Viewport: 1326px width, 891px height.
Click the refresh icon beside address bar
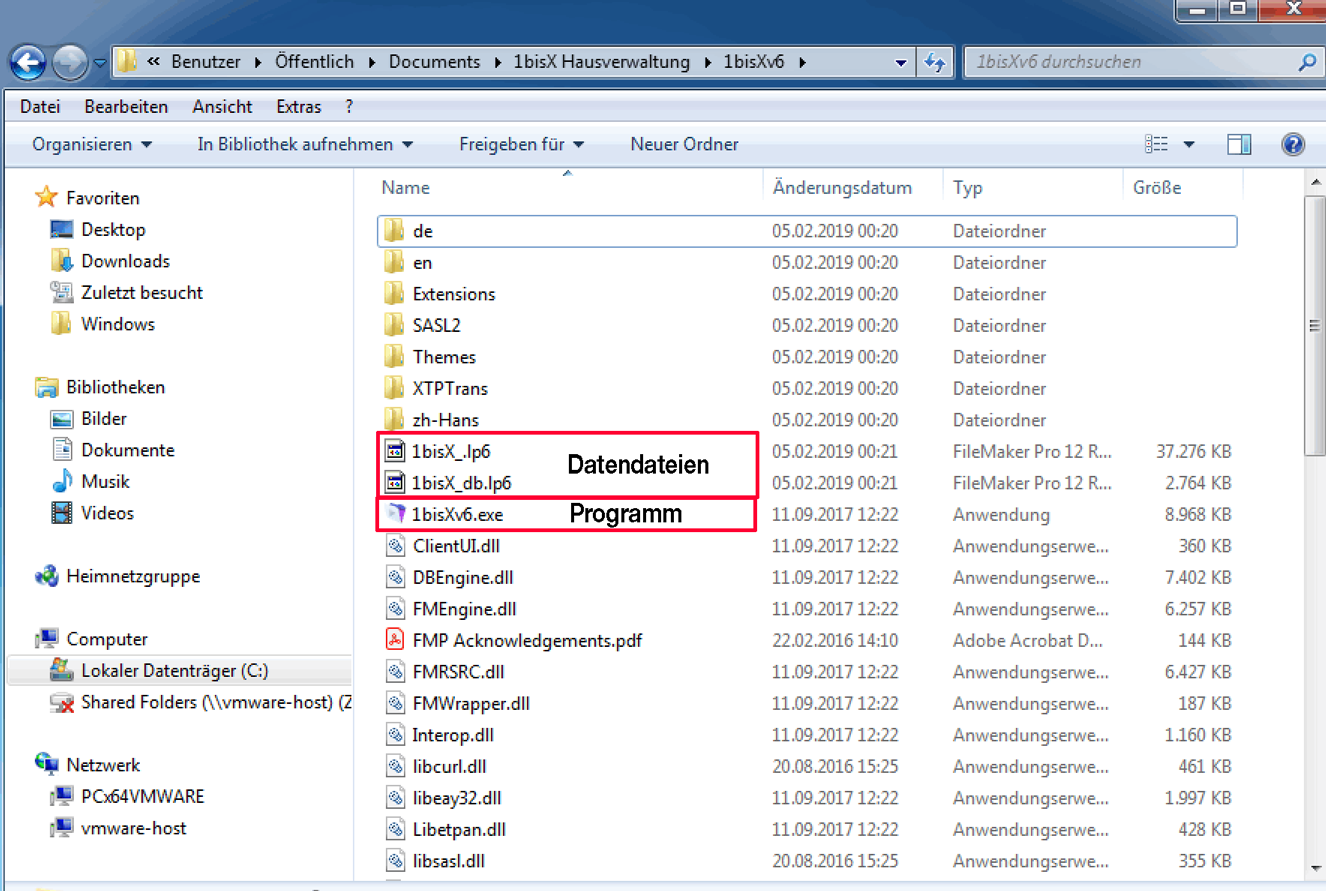point(935,62)
